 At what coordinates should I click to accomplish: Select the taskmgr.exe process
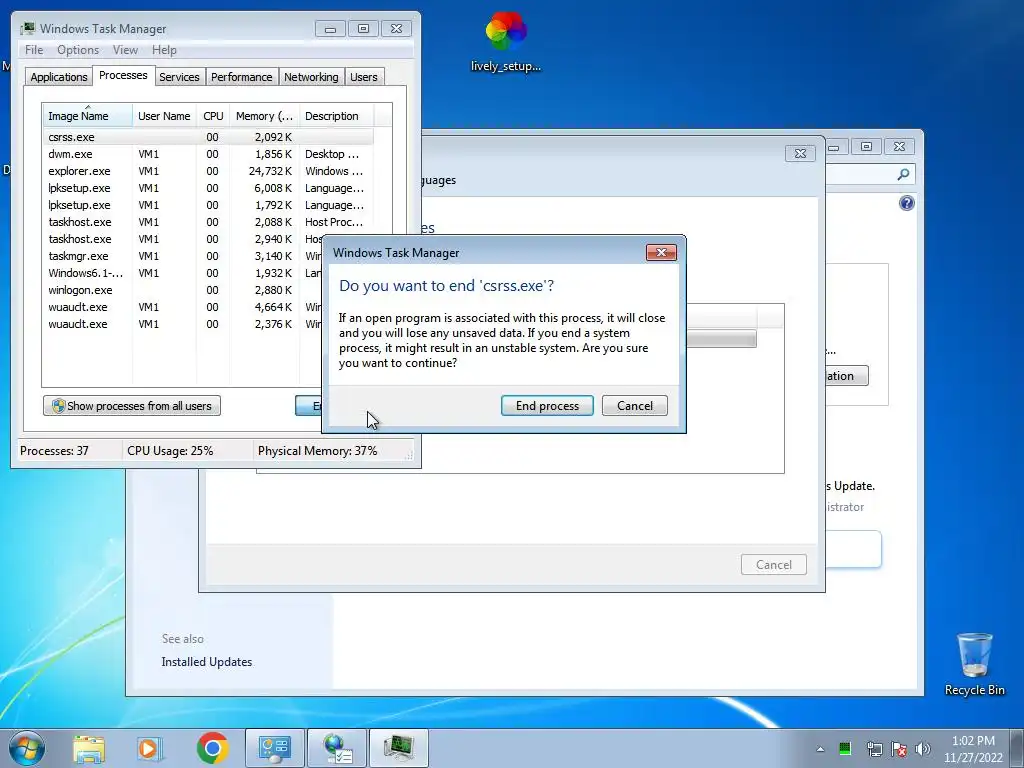click(183, 256)
